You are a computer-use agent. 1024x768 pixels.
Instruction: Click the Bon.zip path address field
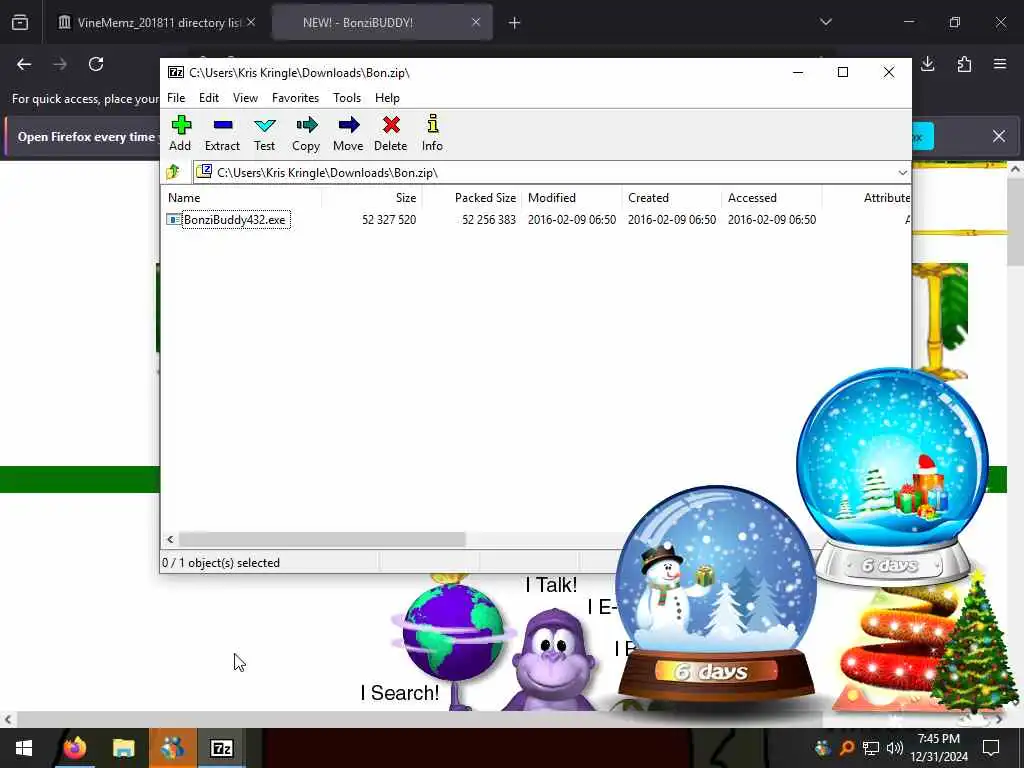click(x=545, y=172)
